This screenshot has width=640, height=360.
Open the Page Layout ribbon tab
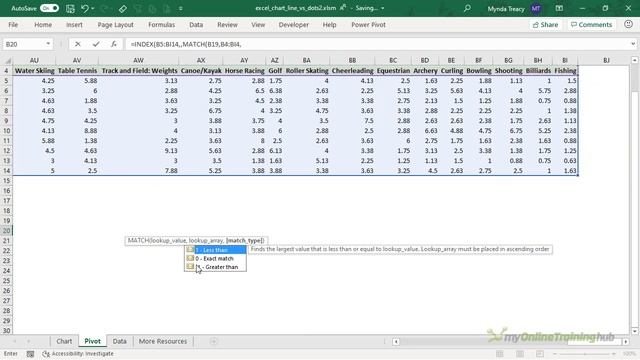[116, 25]
